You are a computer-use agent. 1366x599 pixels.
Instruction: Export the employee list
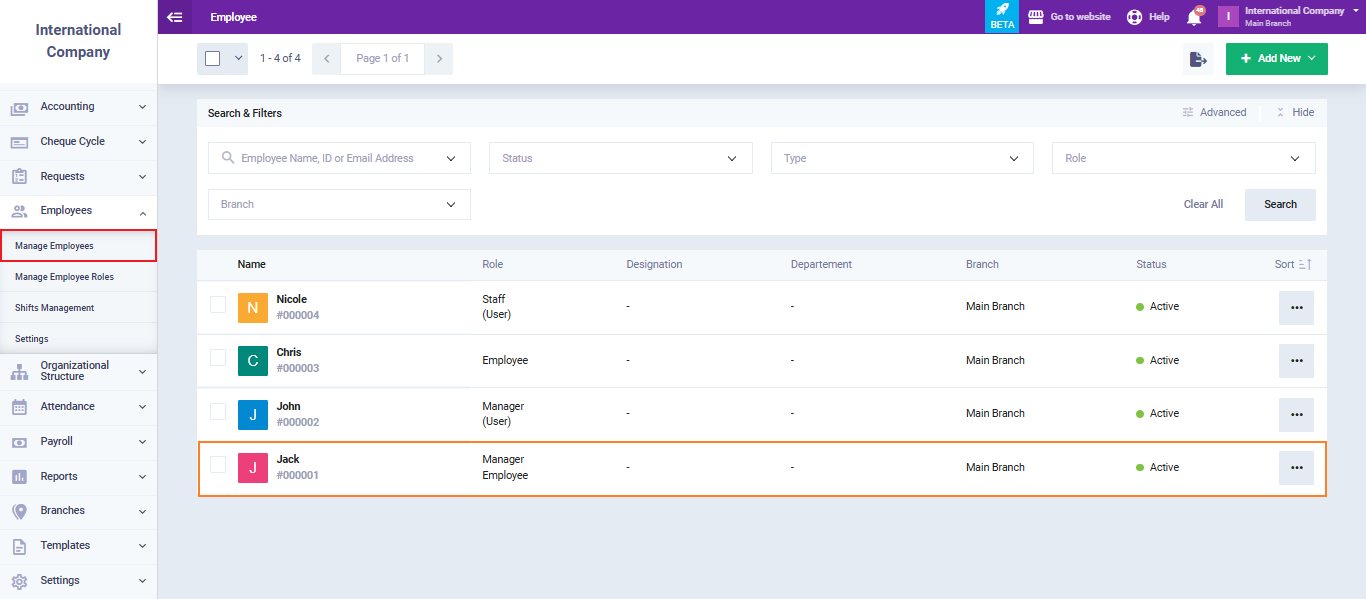click(x=1197, y=59)
